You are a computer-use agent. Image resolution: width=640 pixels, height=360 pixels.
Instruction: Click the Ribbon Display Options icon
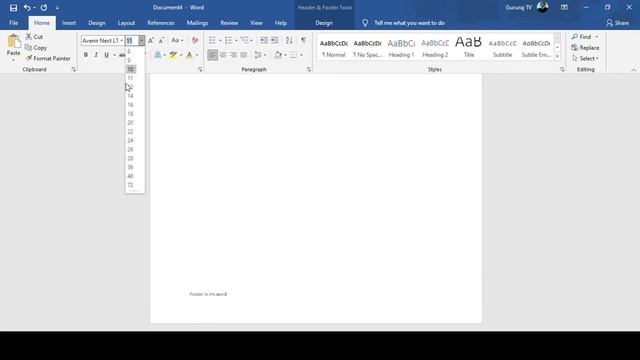click(x=564, y=7)
